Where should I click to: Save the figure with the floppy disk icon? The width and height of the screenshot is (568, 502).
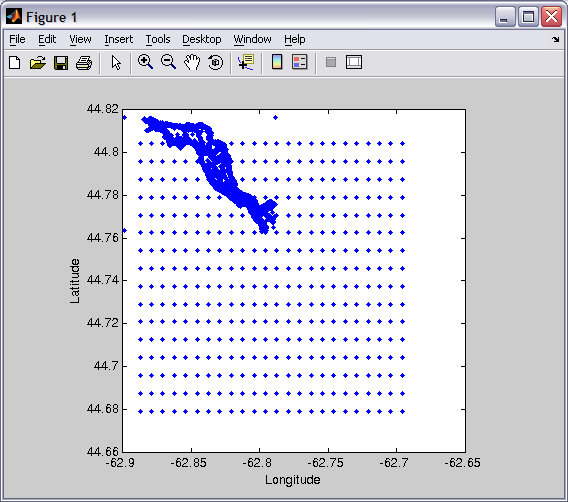(x=61, y=63)
